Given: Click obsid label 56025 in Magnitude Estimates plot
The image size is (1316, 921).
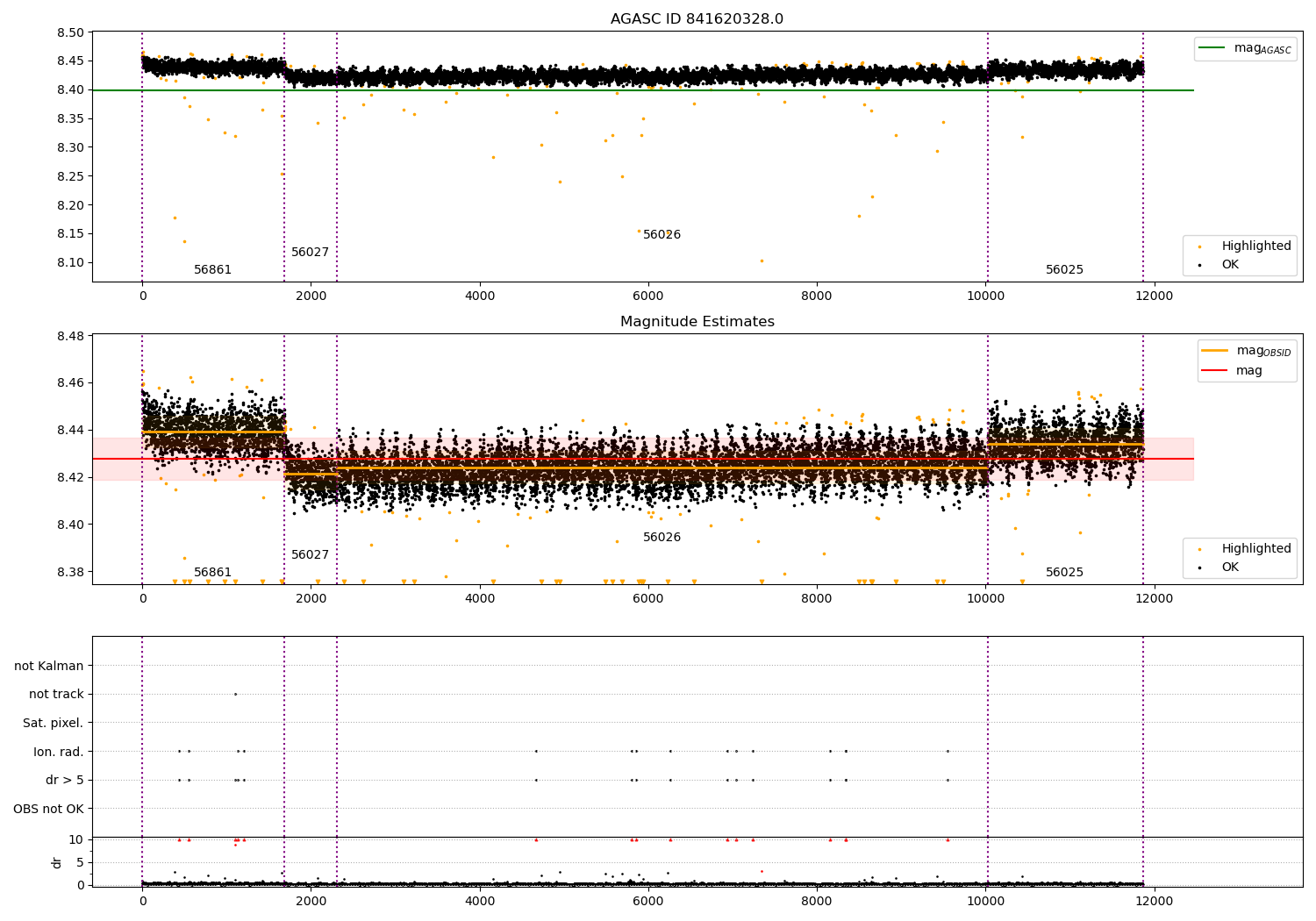Looking at the screenshot, I should pos(1065,573).
